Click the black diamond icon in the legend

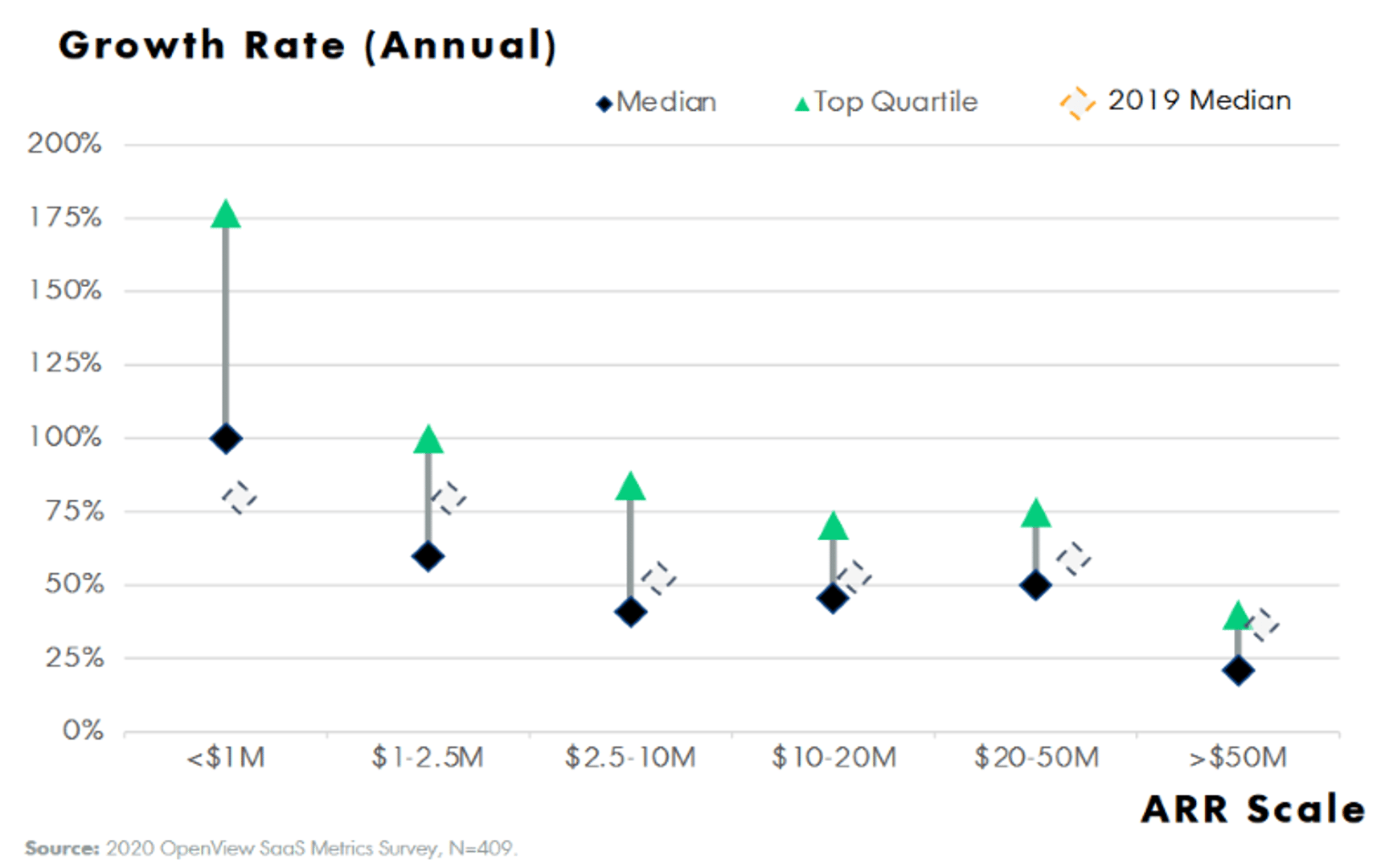coord(604,104)
